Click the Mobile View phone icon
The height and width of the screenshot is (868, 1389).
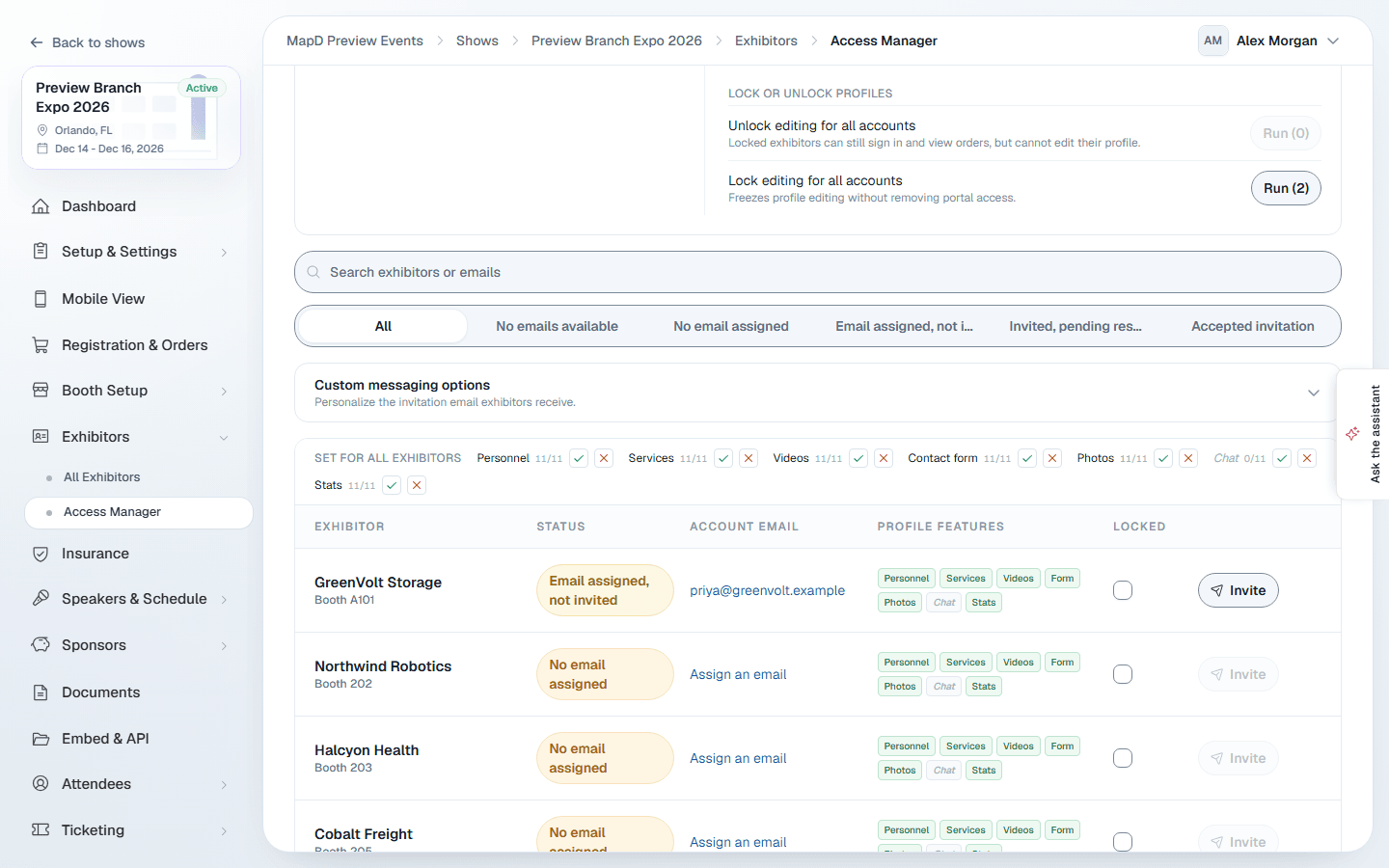tap(41, 299)
